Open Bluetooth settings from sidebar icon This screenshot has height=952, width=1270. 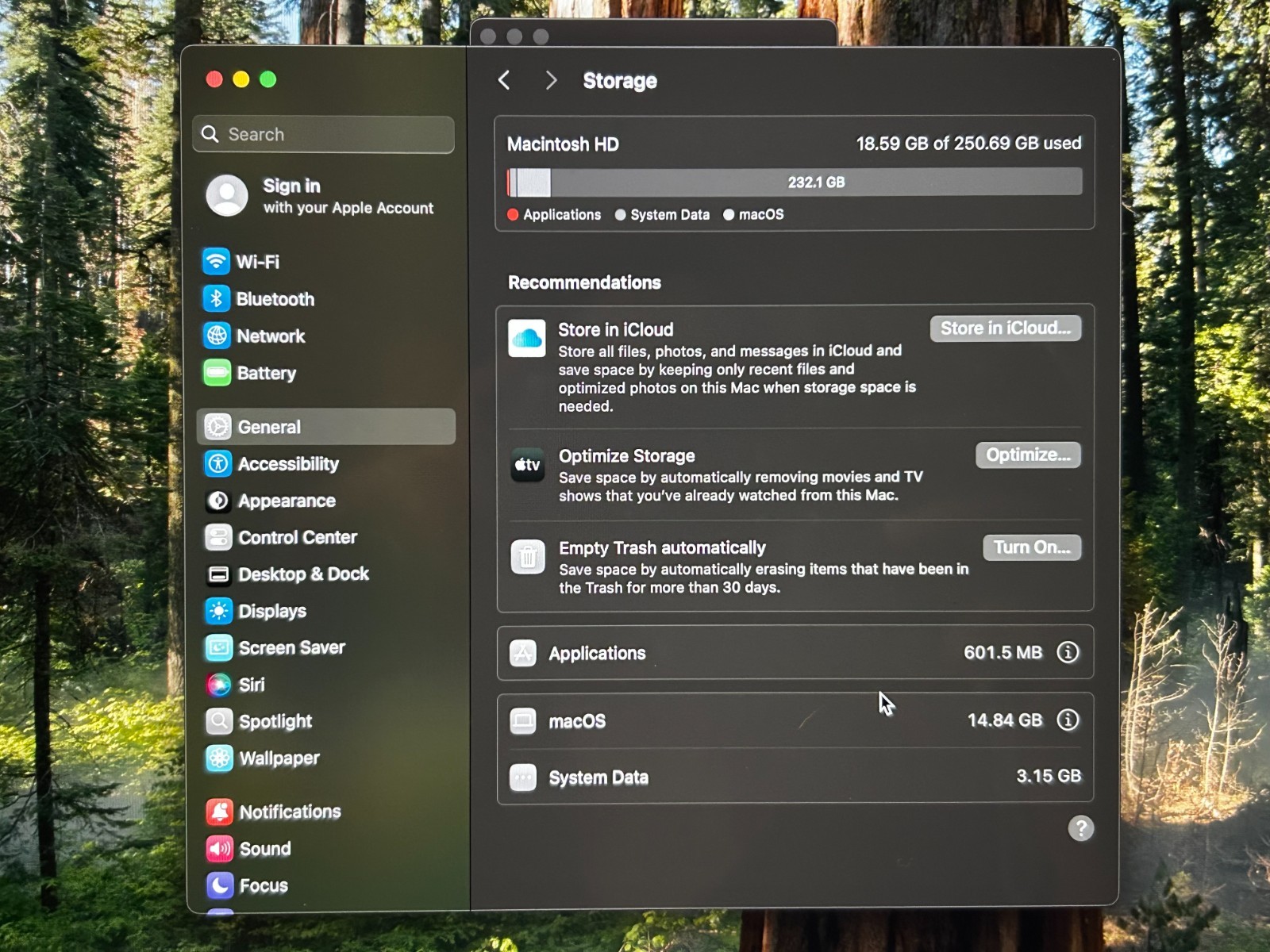coord(216,298)
